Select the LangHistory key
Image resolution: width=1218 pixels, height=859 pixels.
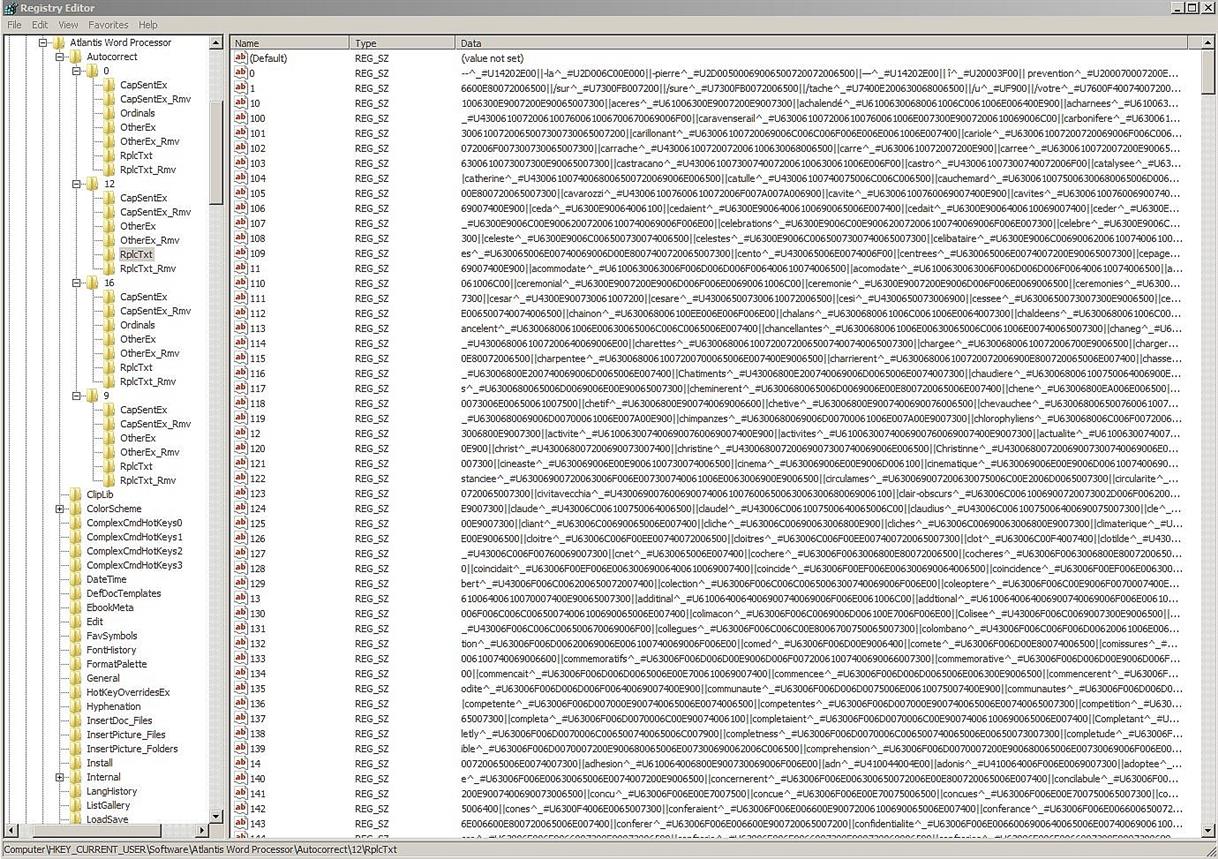[x=112, y=791]
